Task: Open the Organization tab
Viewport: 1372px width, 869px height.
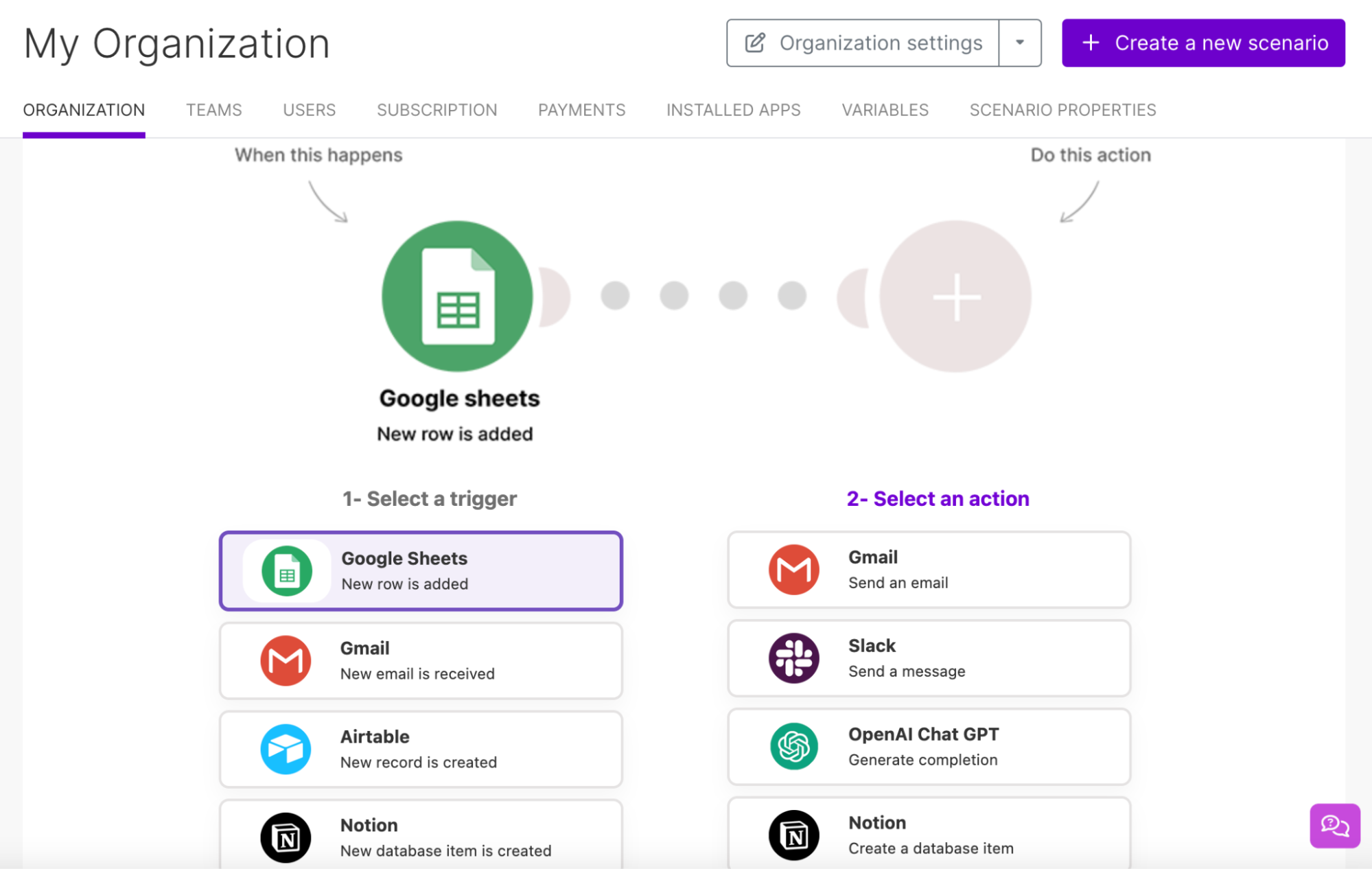Action: coord(84,110)
